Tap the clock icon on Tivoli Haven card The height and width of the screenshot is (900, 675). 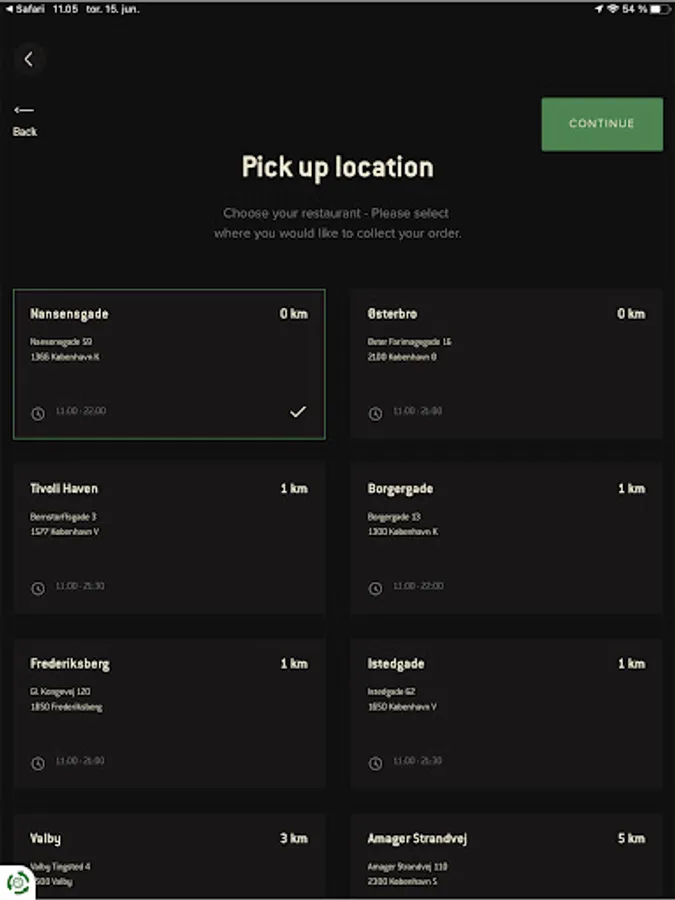38,588
